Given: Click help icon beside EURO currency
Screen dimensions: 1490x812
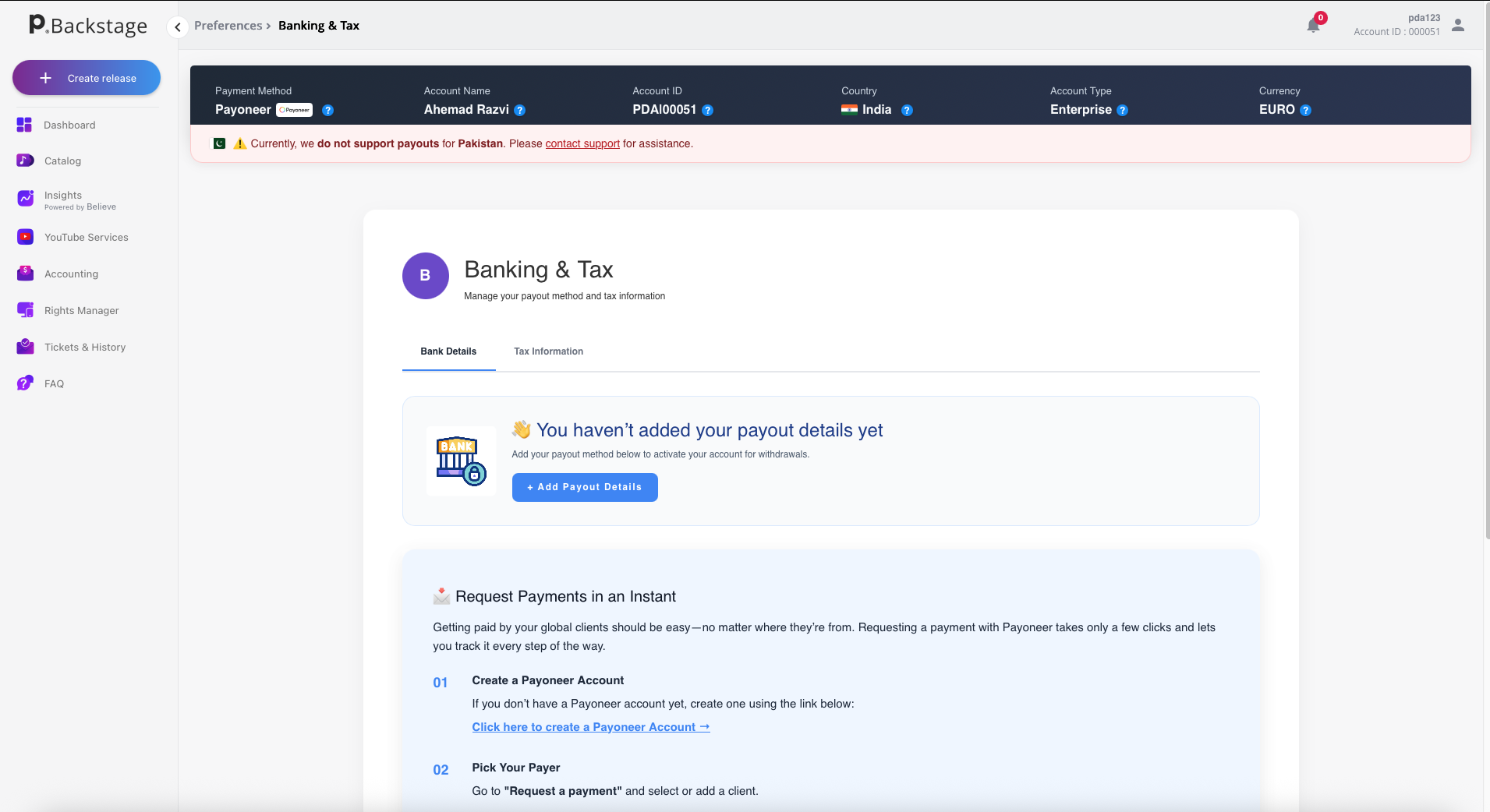Looking at the screenshot, I should click(1305, 111).
